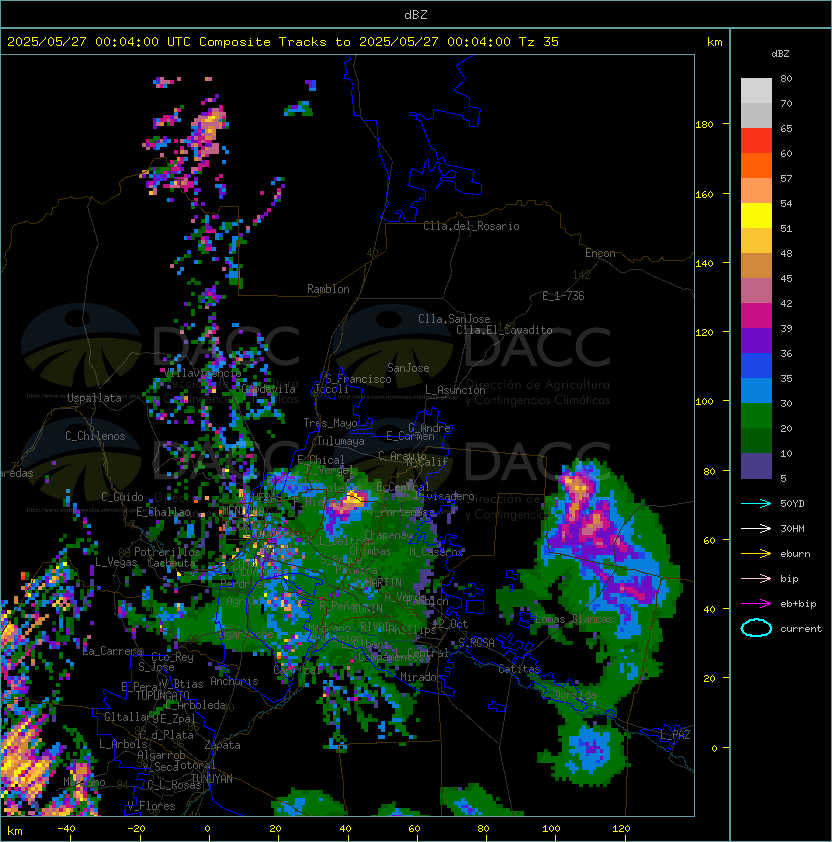The width and height of the screenshot is (832, 842).
Task: Click the eburn legend label
Action: [795, 554]
